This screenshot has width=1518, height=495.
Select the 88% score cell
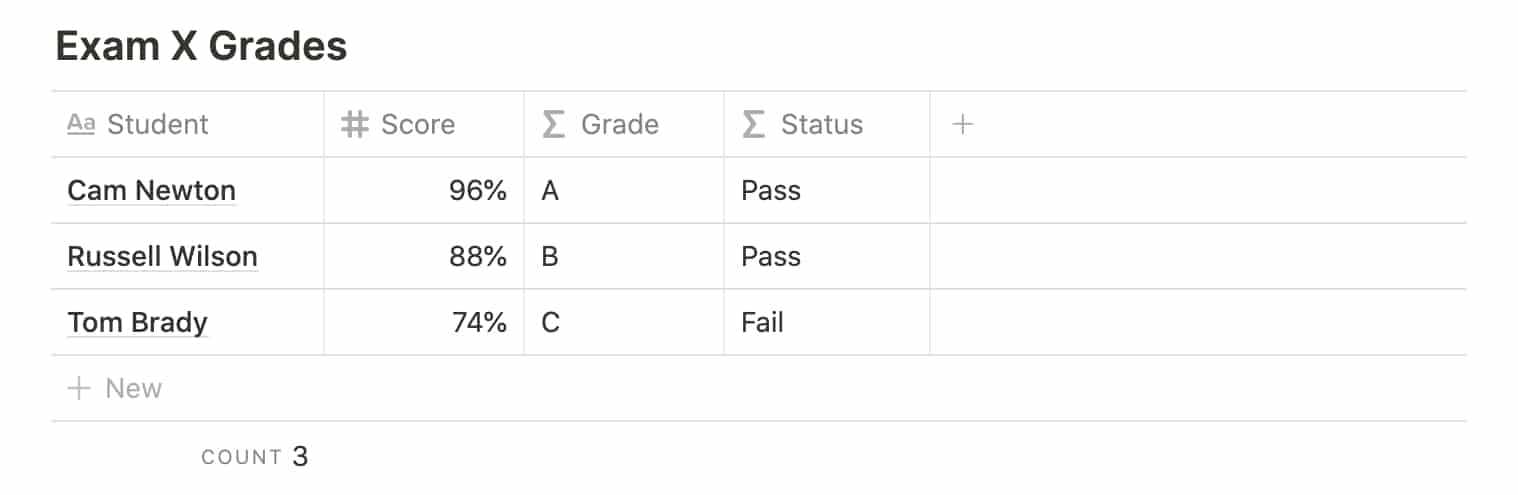(424, 256)
